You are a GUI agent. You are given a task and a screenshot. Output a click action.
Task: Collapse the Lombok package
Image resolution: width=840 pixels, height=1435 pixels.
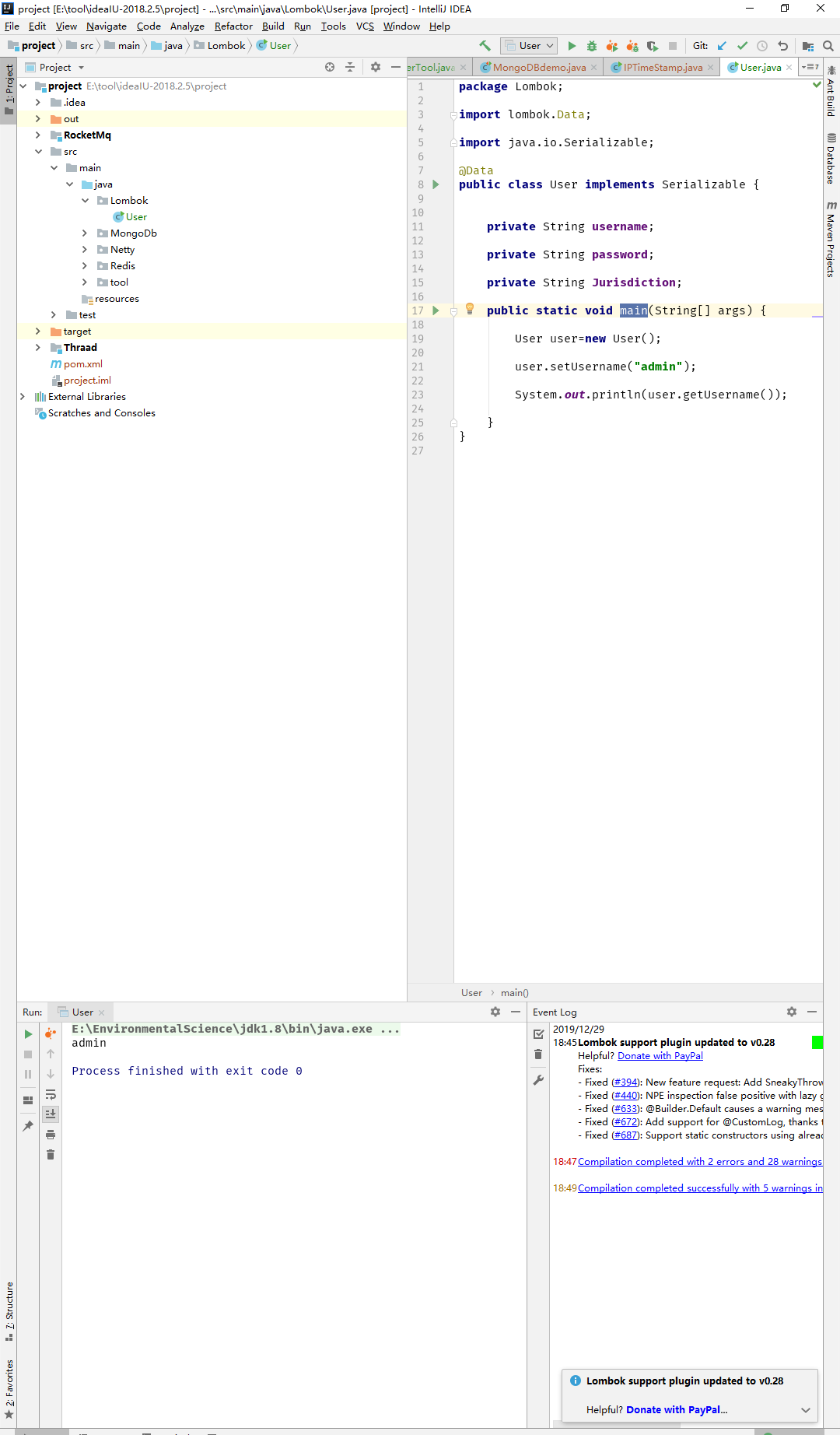pos(85,200)
